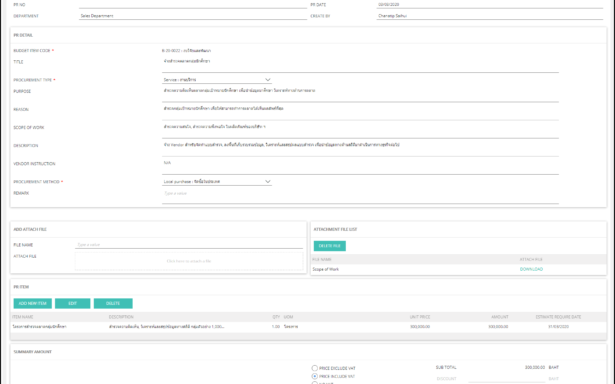Click the Amount column header
Image resolution: width=615 pixels, height=384 pixels.
click(x=500, y=317)
